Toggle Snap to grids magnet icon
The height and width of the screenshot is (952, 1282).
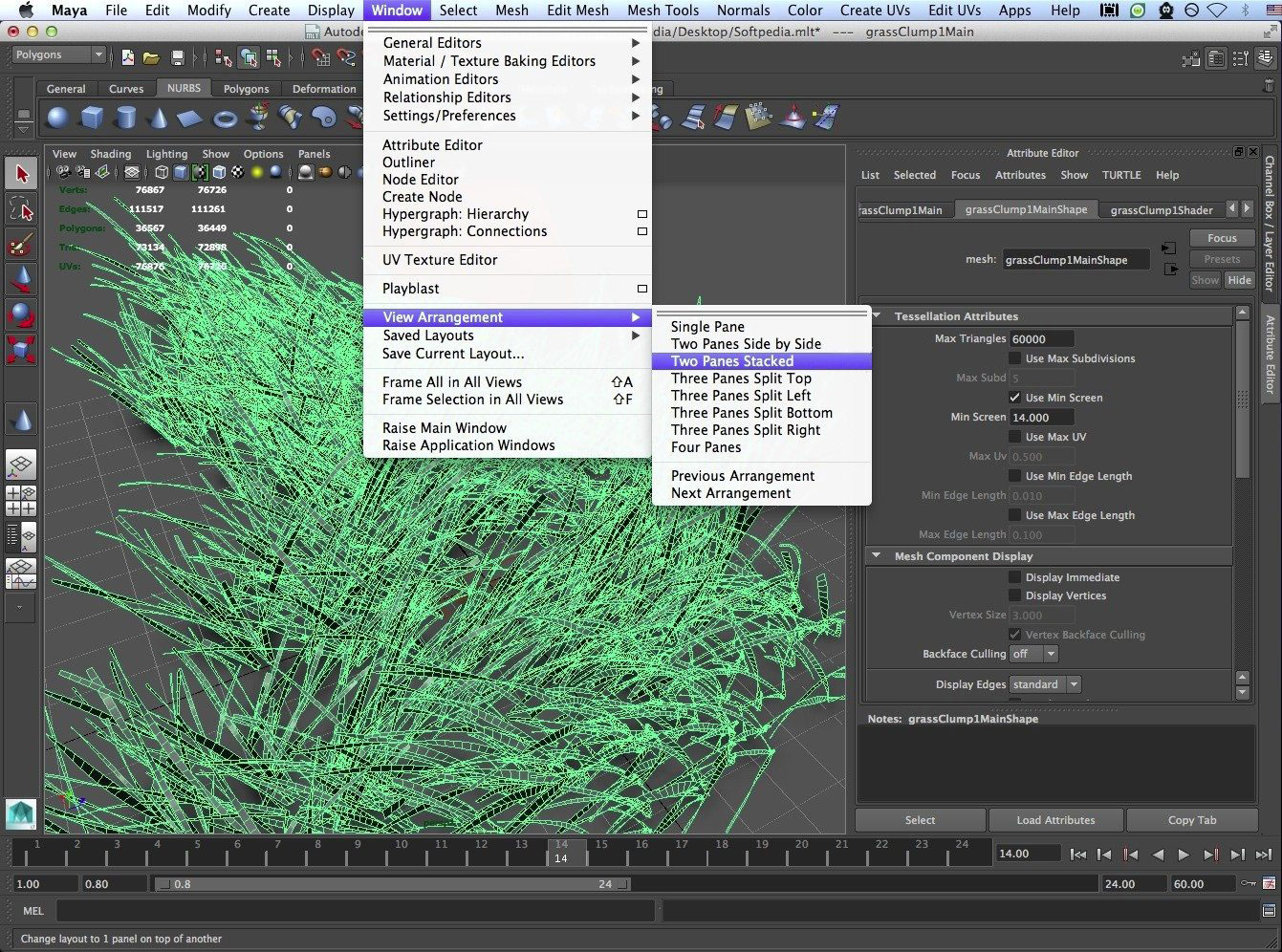[321, 57]
